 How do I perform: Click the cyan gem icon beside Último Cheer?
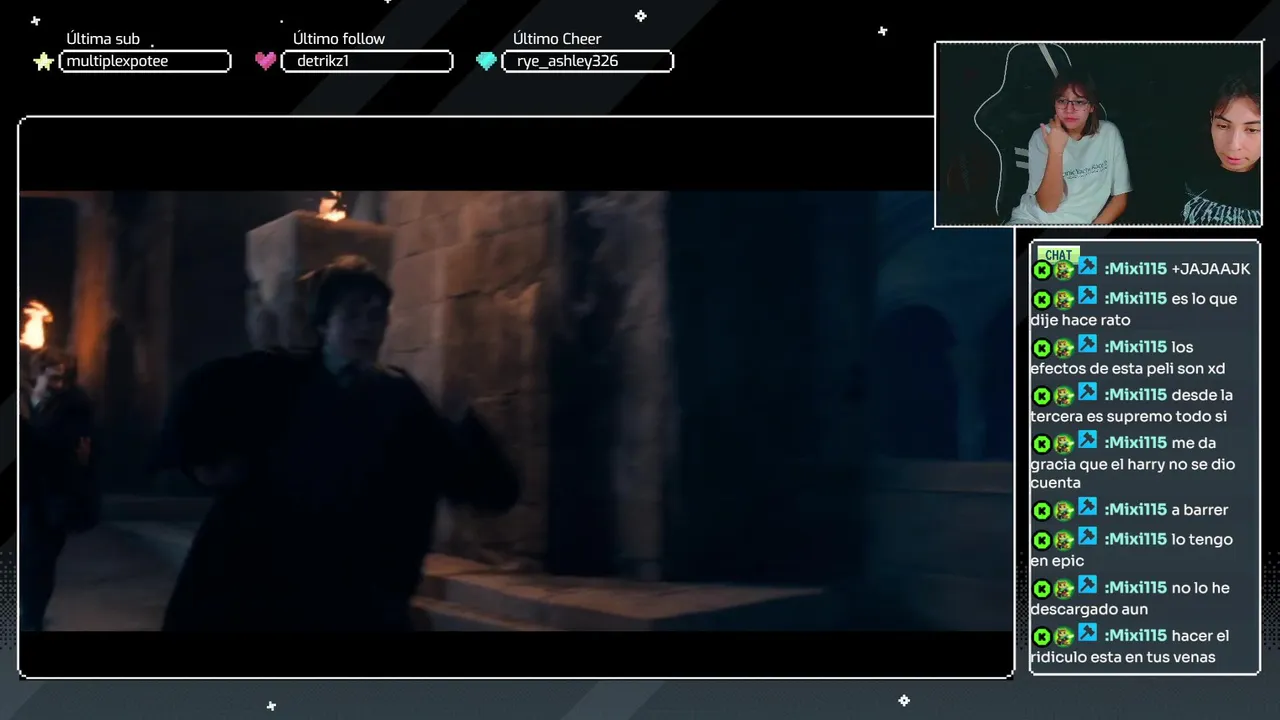coord(486,61)
